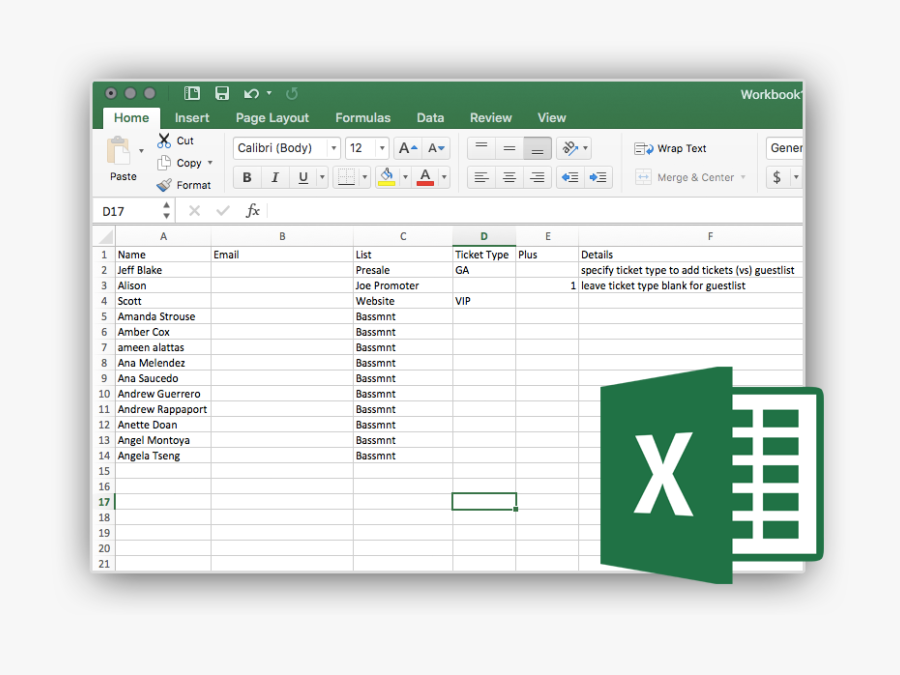
Task: Select cell containing Jeff Blake
Action: [164, 270]
